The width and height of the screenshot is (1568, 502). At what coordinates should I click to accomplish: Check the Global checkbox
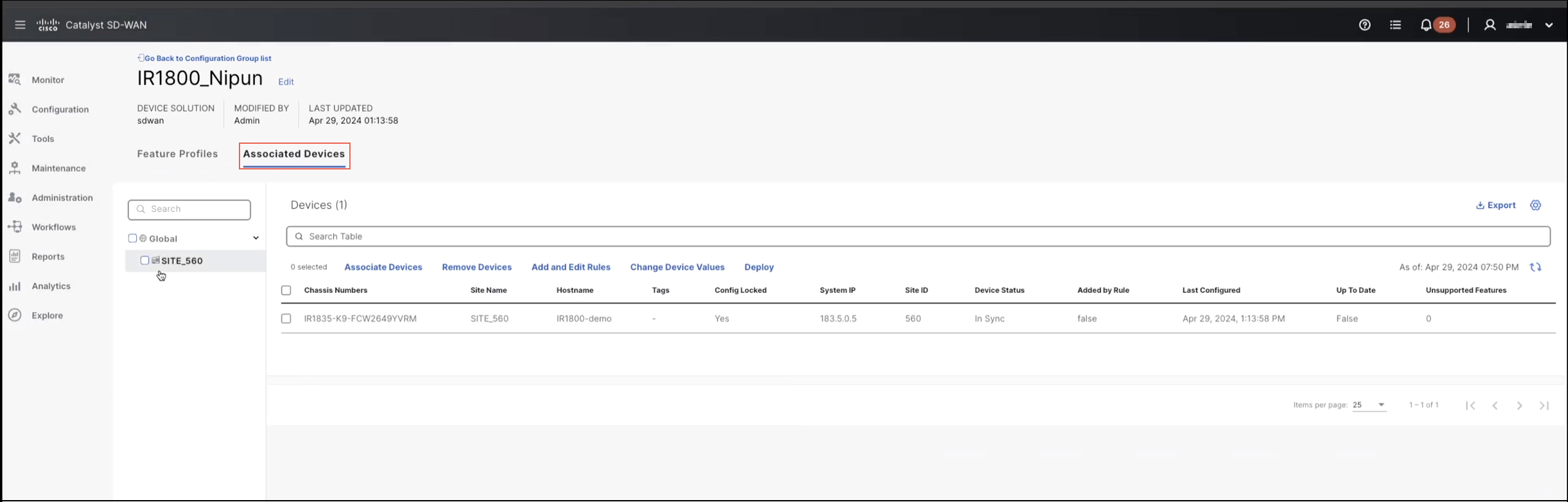(x=132, y=238)
